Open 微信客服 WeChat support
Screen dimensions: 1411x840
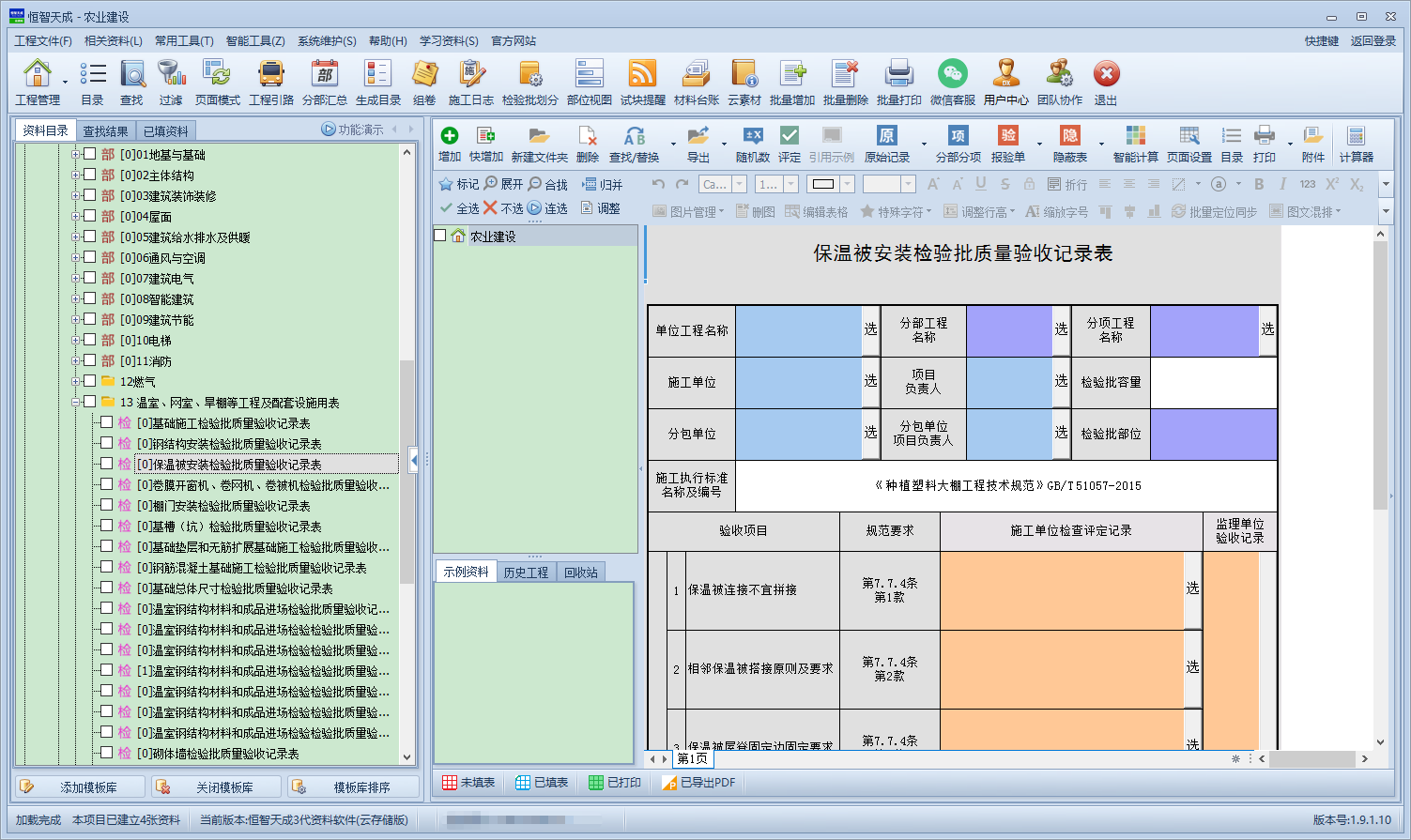click(952, 83)
